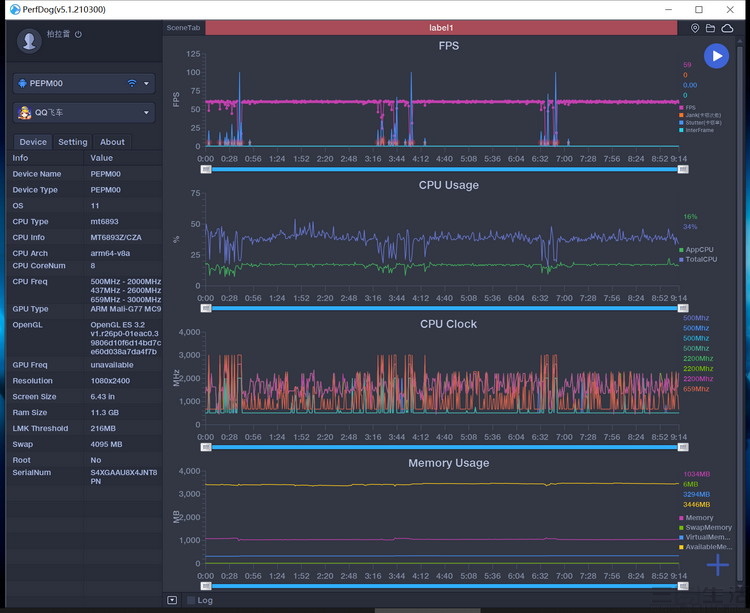Click the vertical scrollbar up arrow
The width and height of the screenshot is (750, 613).
(740, 39)
